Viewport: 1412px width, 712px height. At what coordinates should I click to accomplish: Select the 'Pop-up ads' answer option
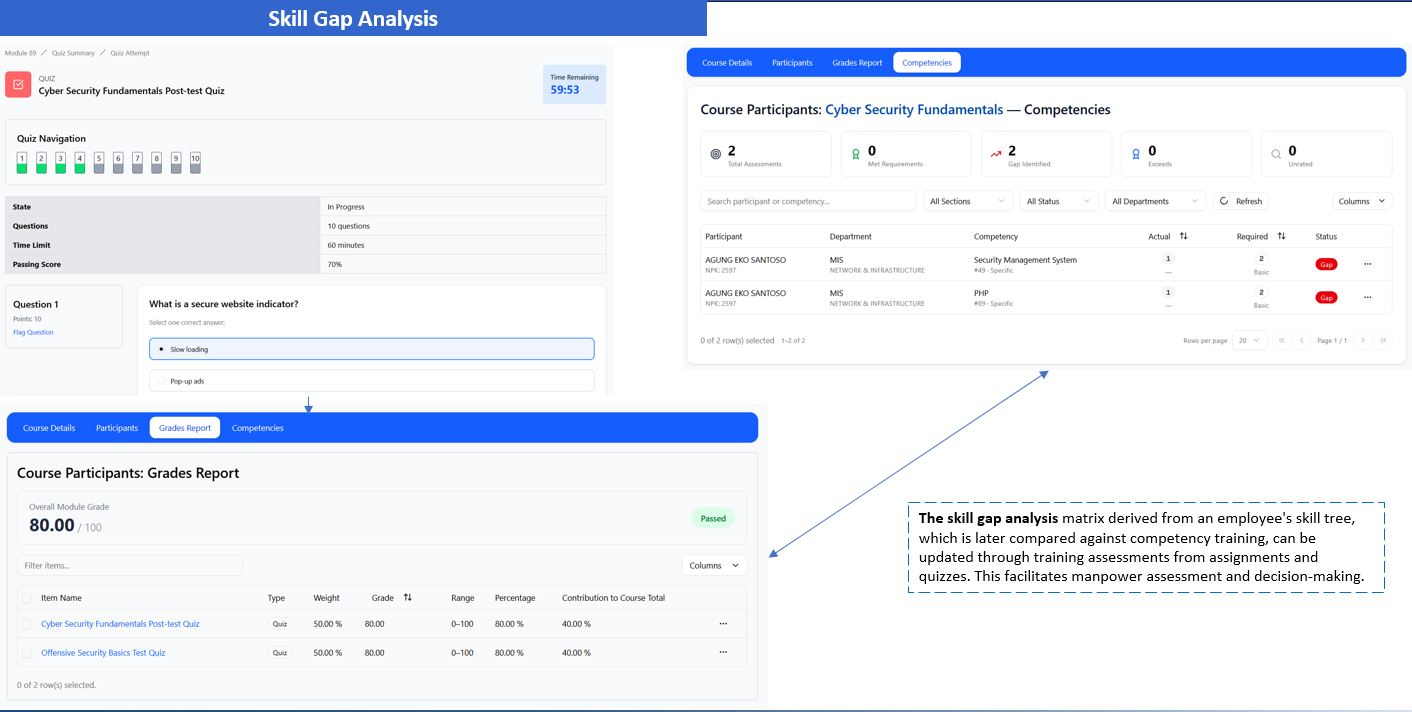pyautogui.click(x=371, y=381)
